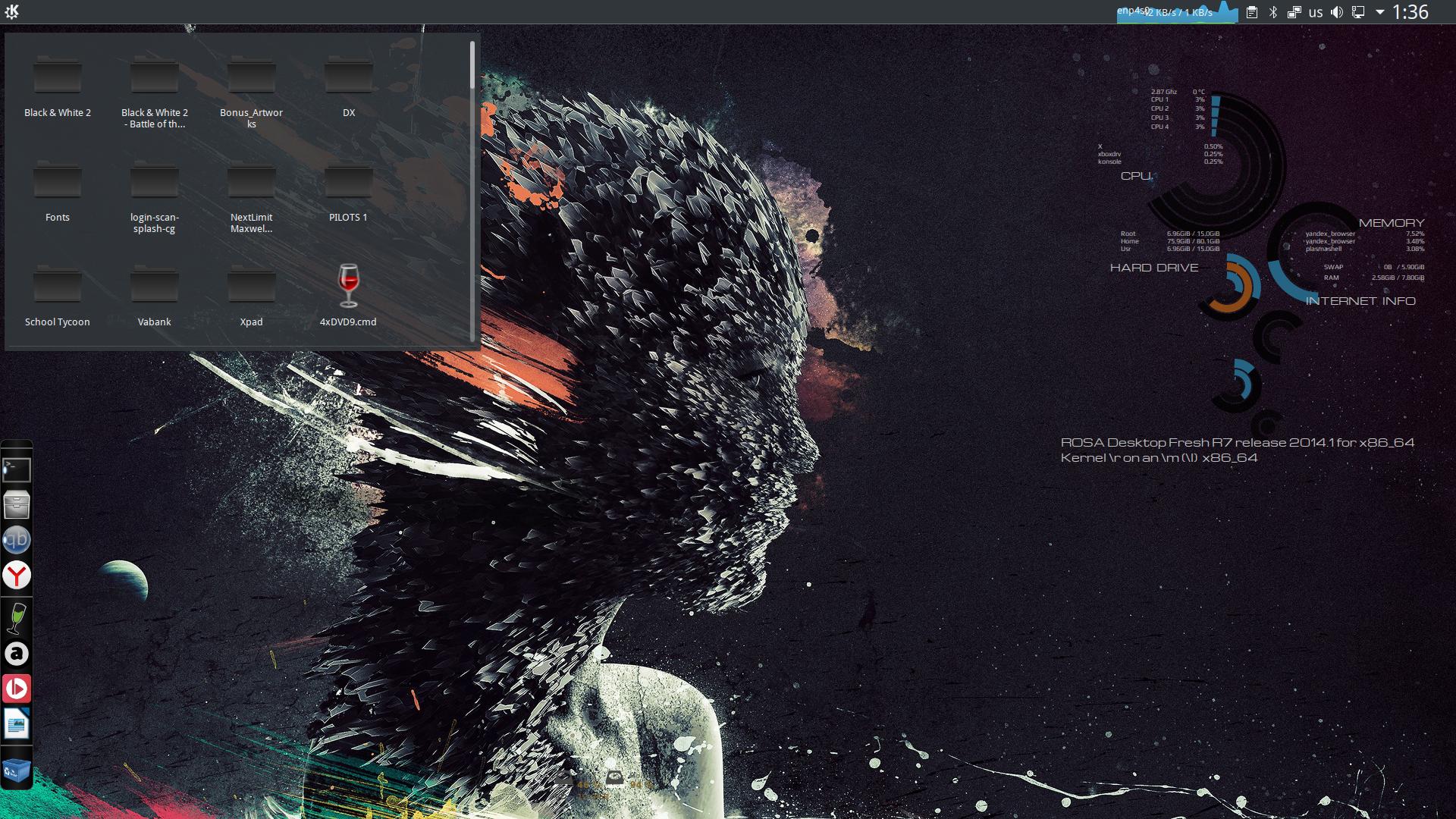Click the green Wine glass dock icon

pos(16,617)
